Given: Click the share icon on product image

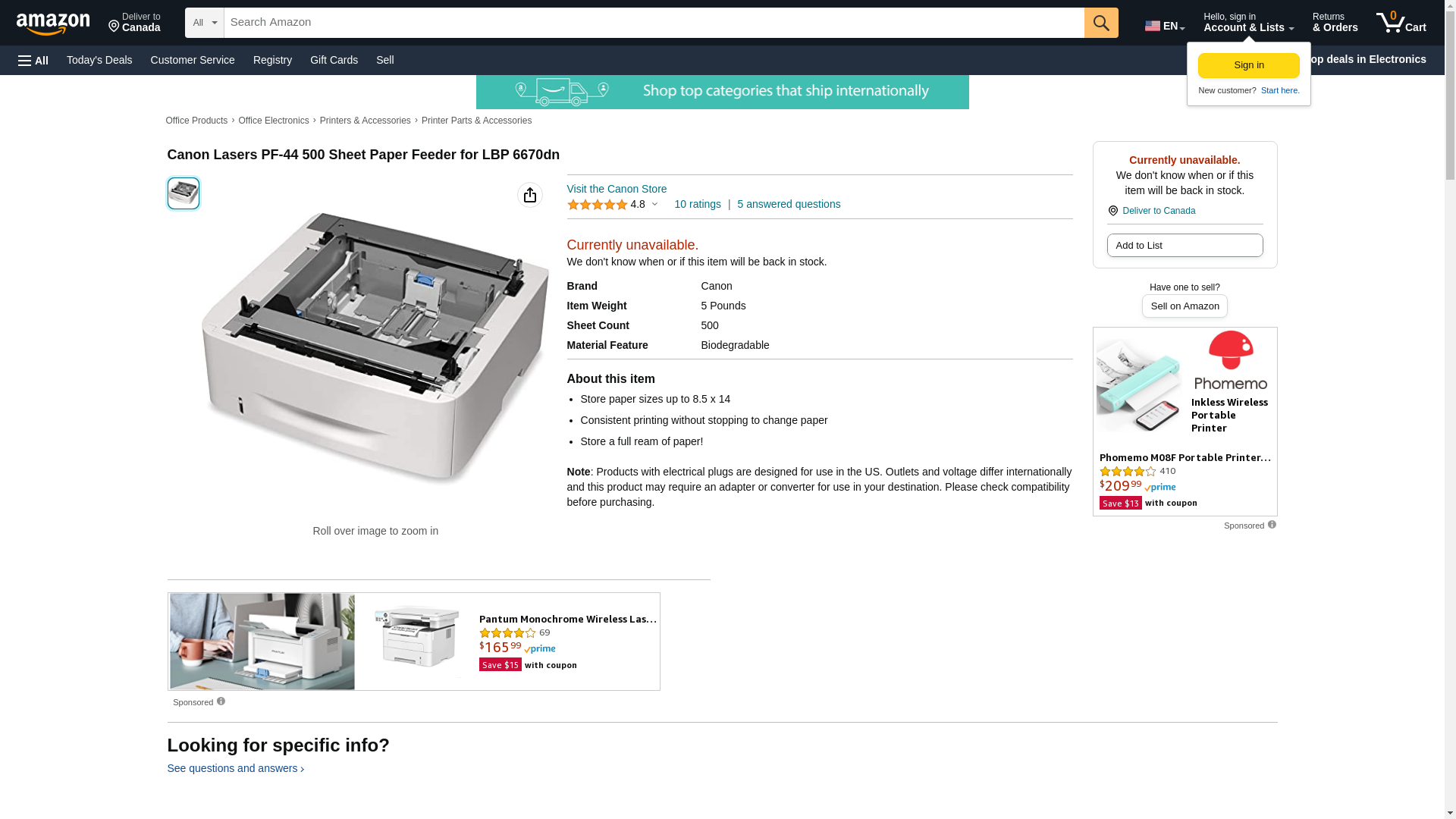Looking at the screenshot, I should click(530, 195).
